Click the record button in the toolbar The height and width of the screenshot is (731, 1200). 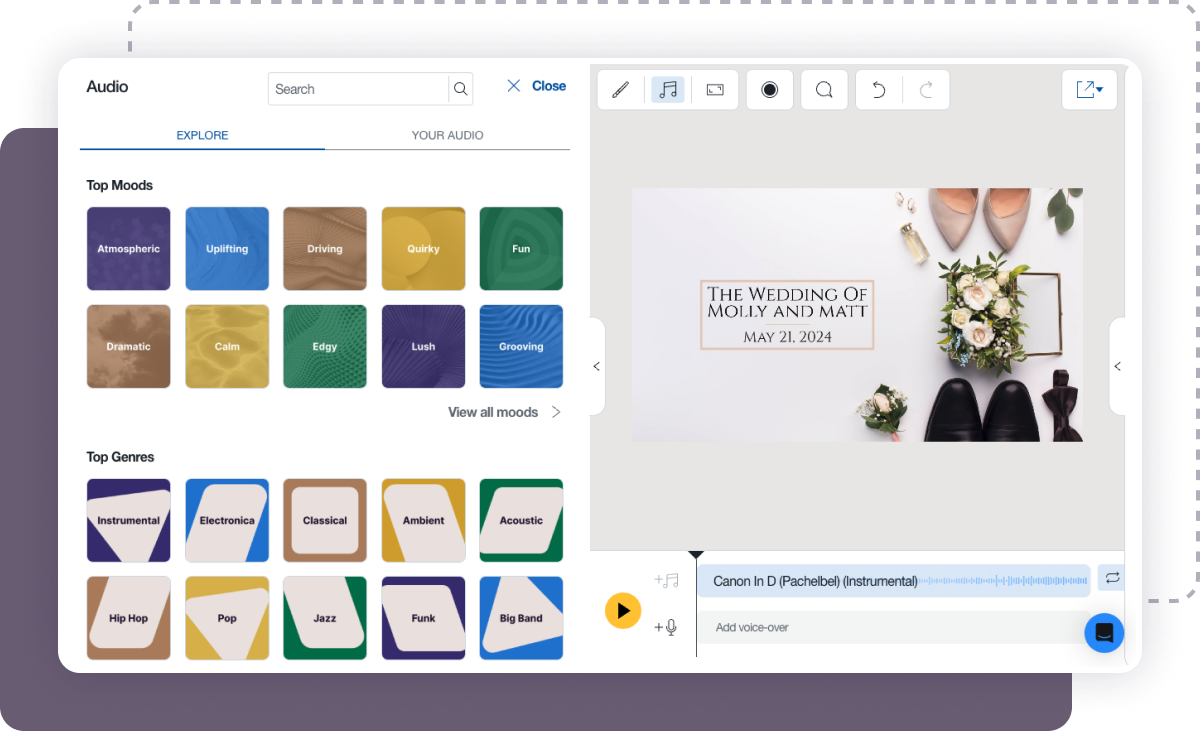click(x=769, y=89)
